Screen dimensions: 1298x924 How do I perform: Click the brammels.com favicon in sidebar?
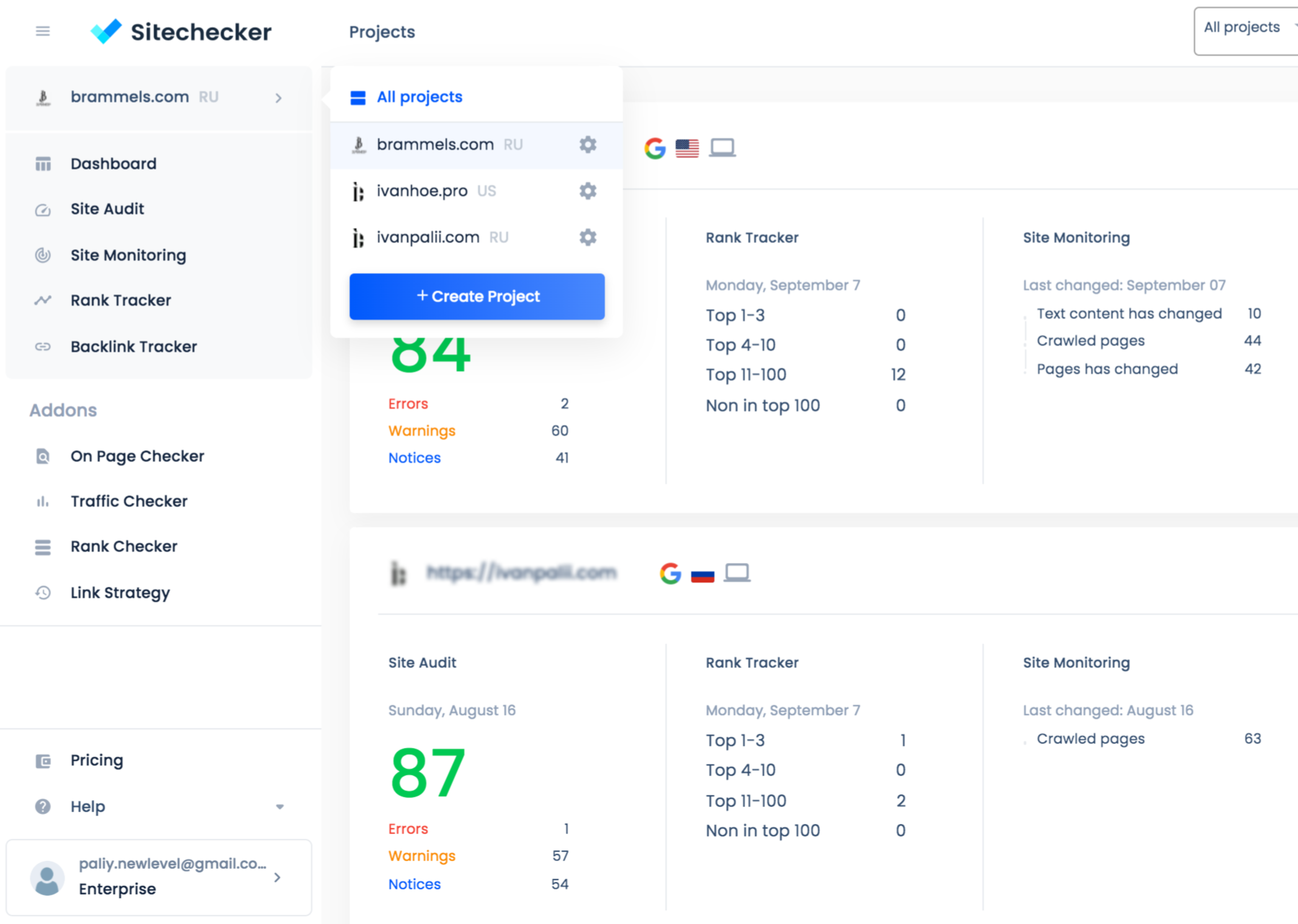click(x=43, y=98)
